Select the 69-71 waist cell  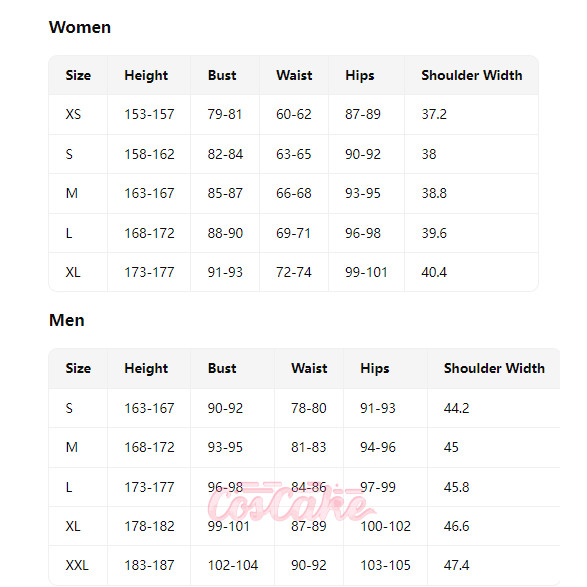[294, 233]
